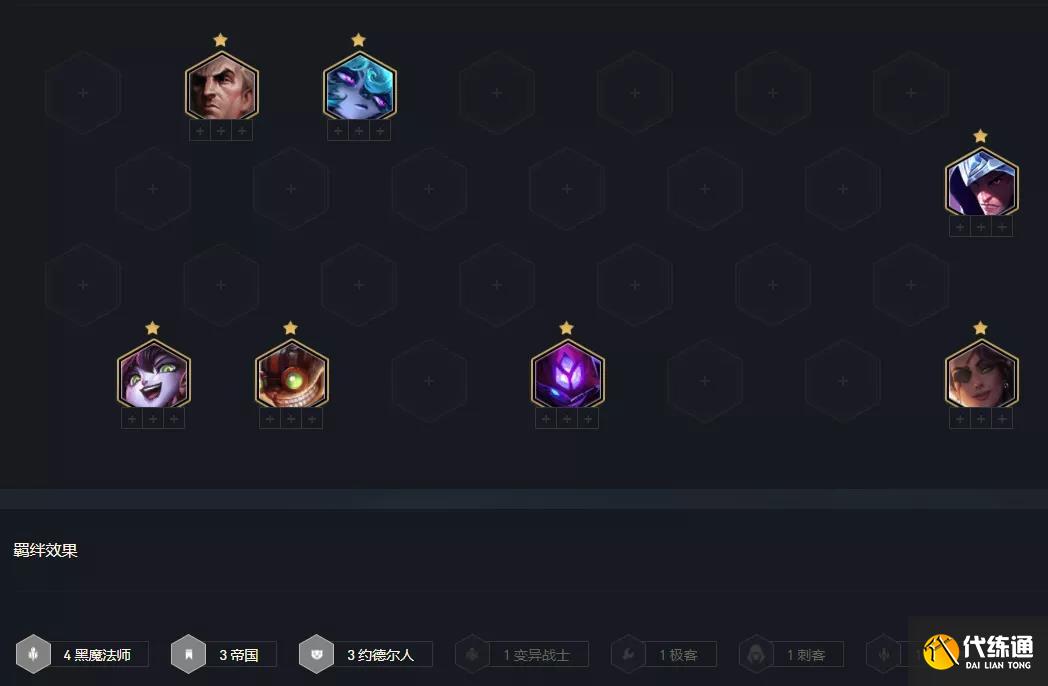Click the 帝国 trait hexagon icon
Image resolution: width=1048 pixels, height=686 pixels.
point(188,654)
